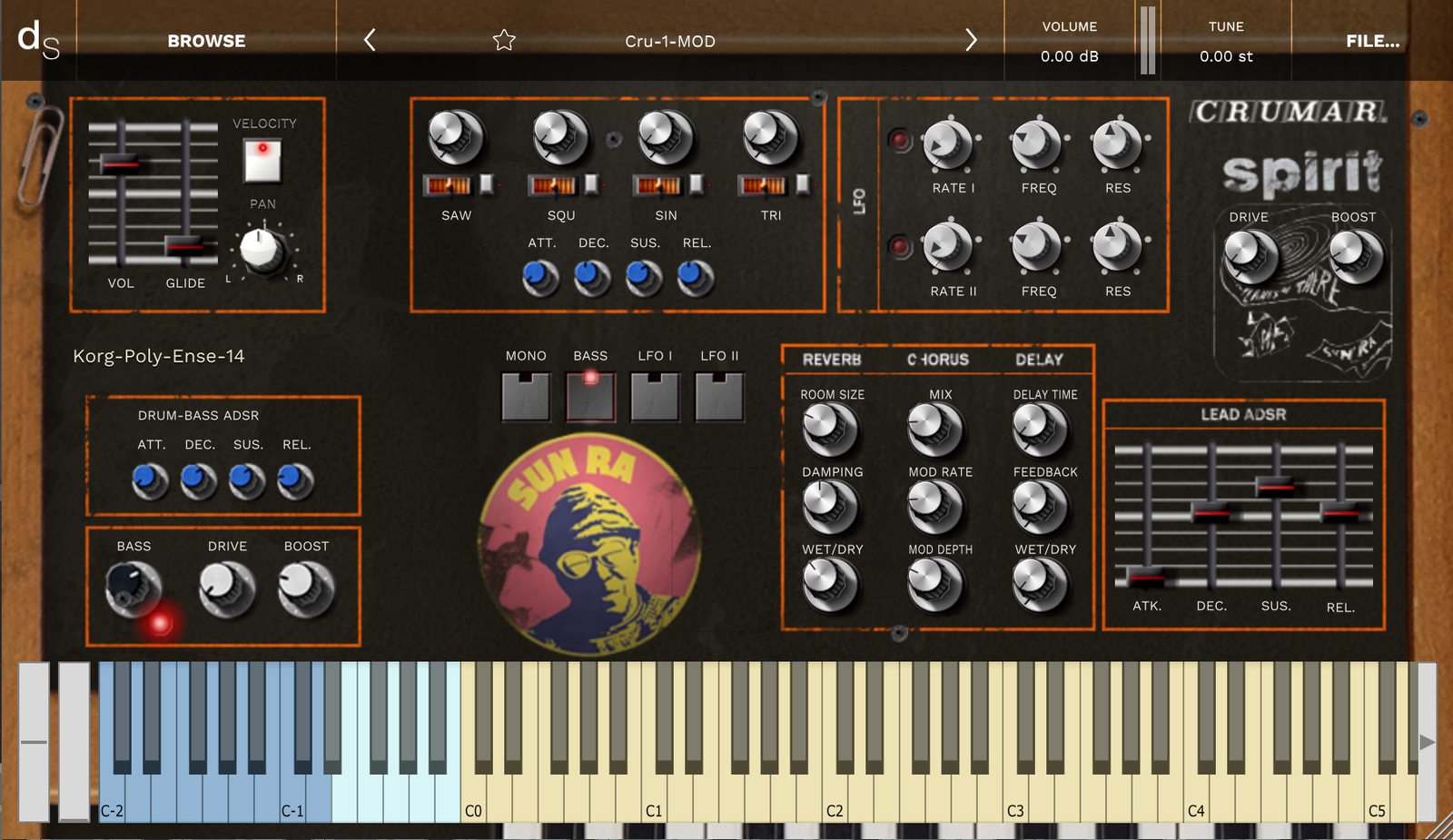Click the PAN knob
The height and width of the screenshot is (840, 1453).
[x=262, y=249]
